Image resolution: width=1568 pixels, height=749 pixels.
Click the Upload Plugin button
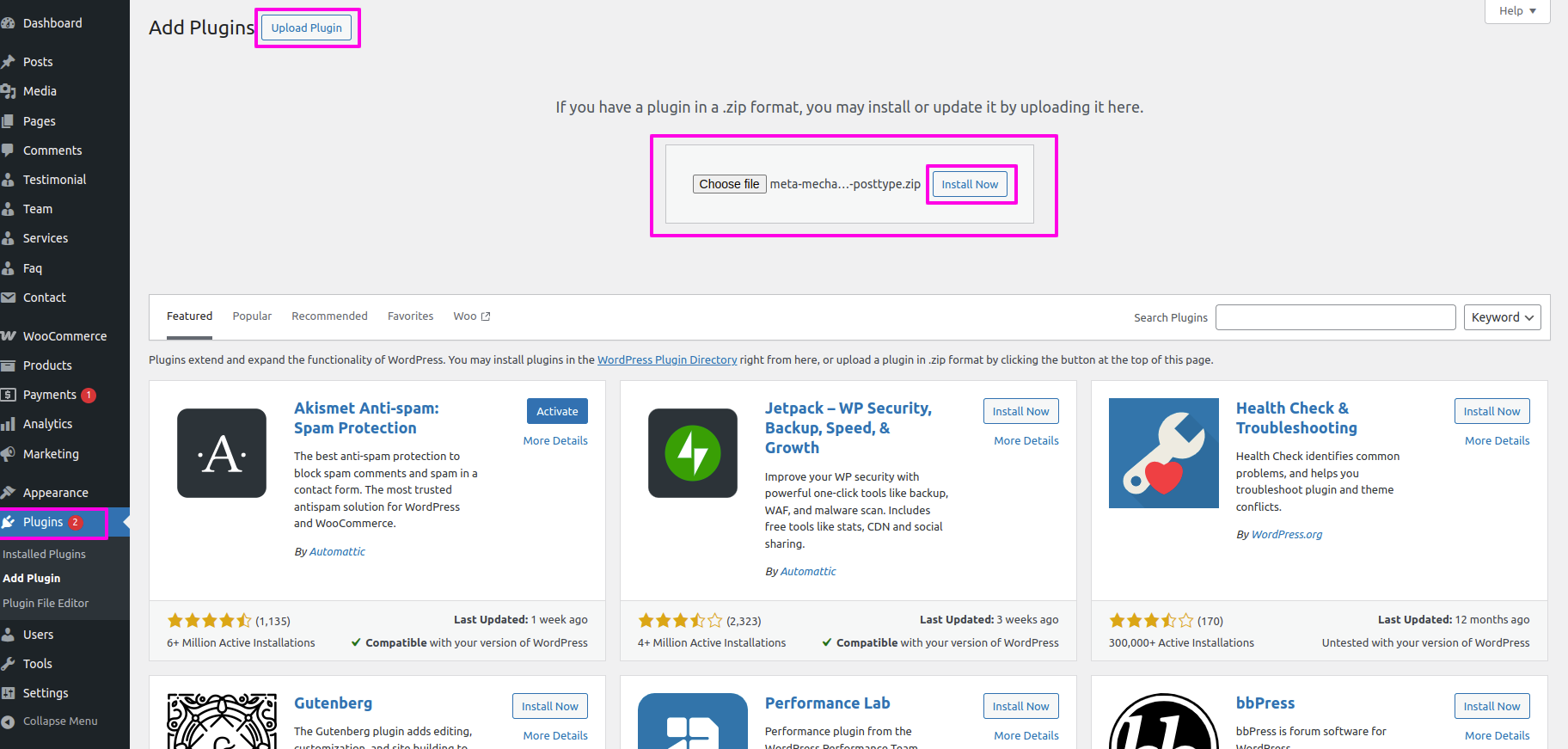(307, 28)
